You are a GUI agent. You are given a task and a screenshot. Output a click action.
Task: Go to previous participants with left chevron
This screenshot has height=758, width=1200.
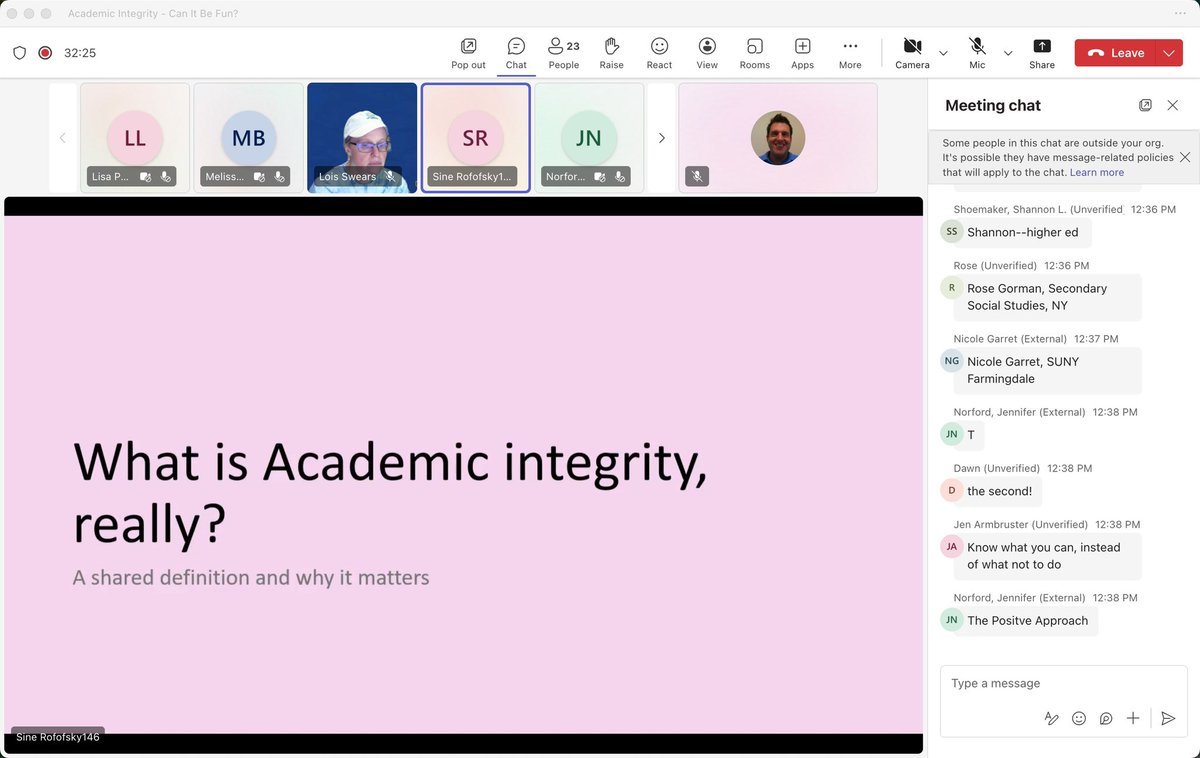[62, 138]
